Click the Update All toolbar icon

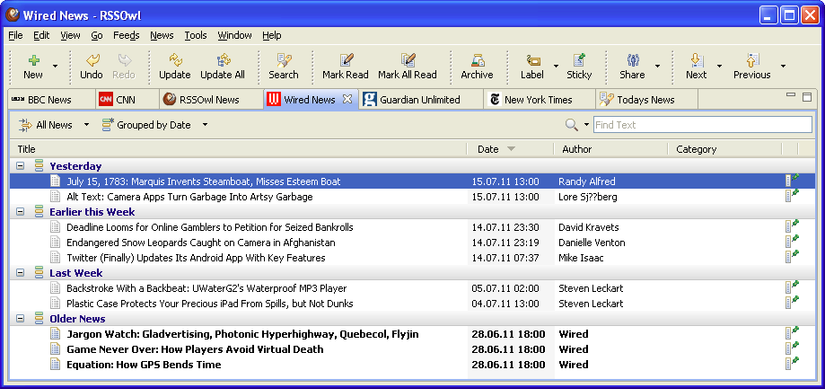223,60
